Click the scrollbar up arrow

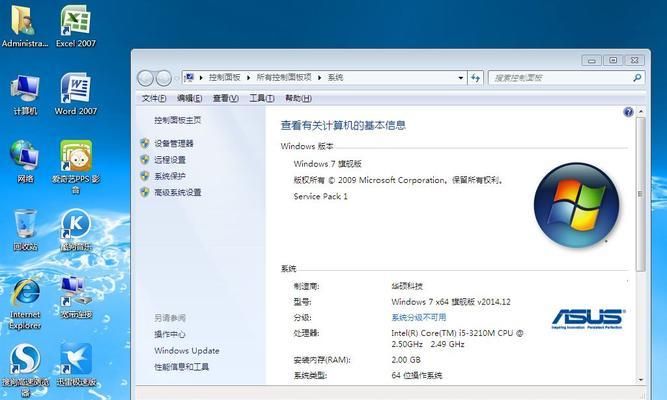tap(641, 111)
